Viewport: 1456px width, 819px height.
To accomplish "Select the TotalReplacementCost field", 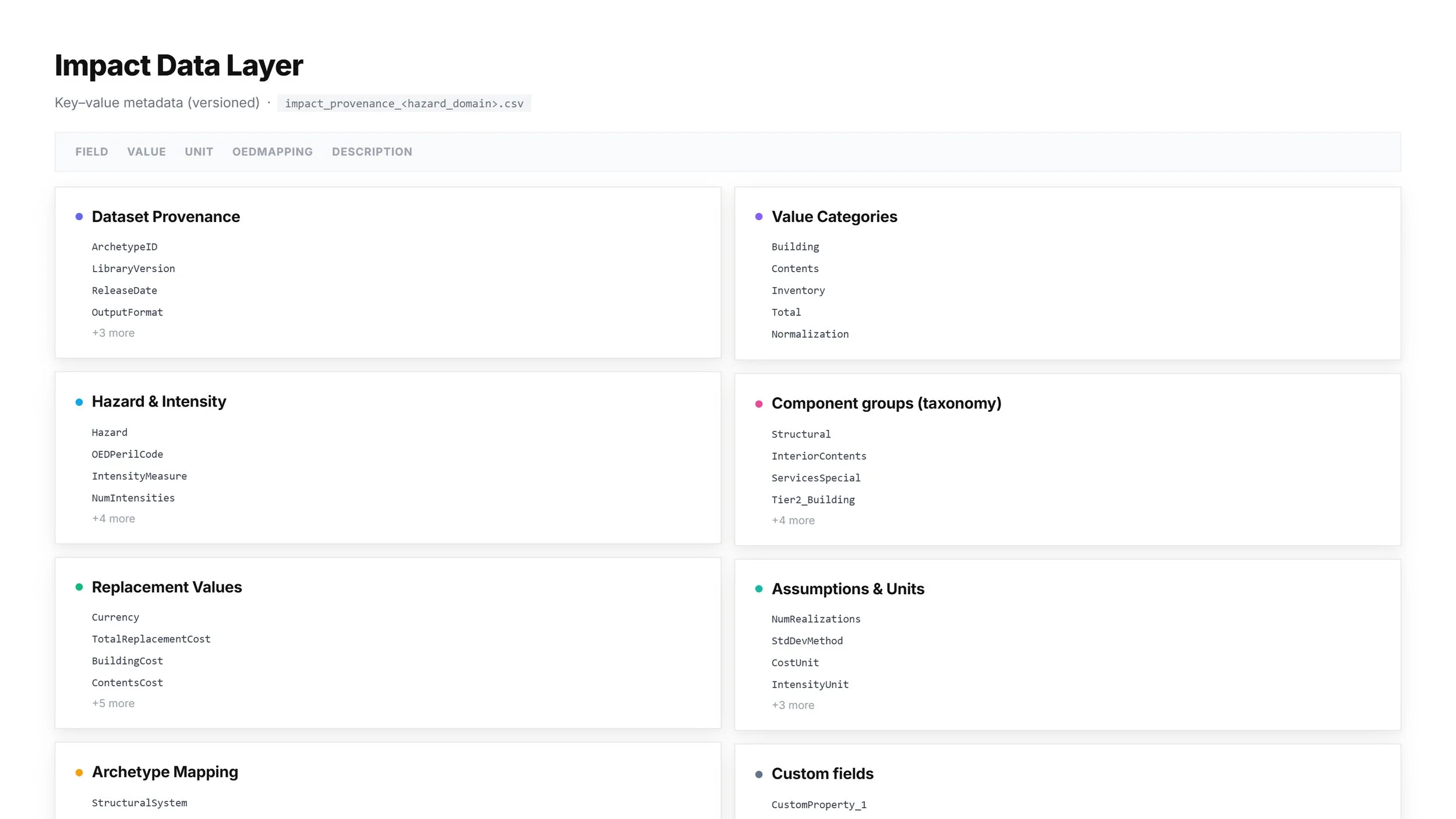I will click(151, 639).
